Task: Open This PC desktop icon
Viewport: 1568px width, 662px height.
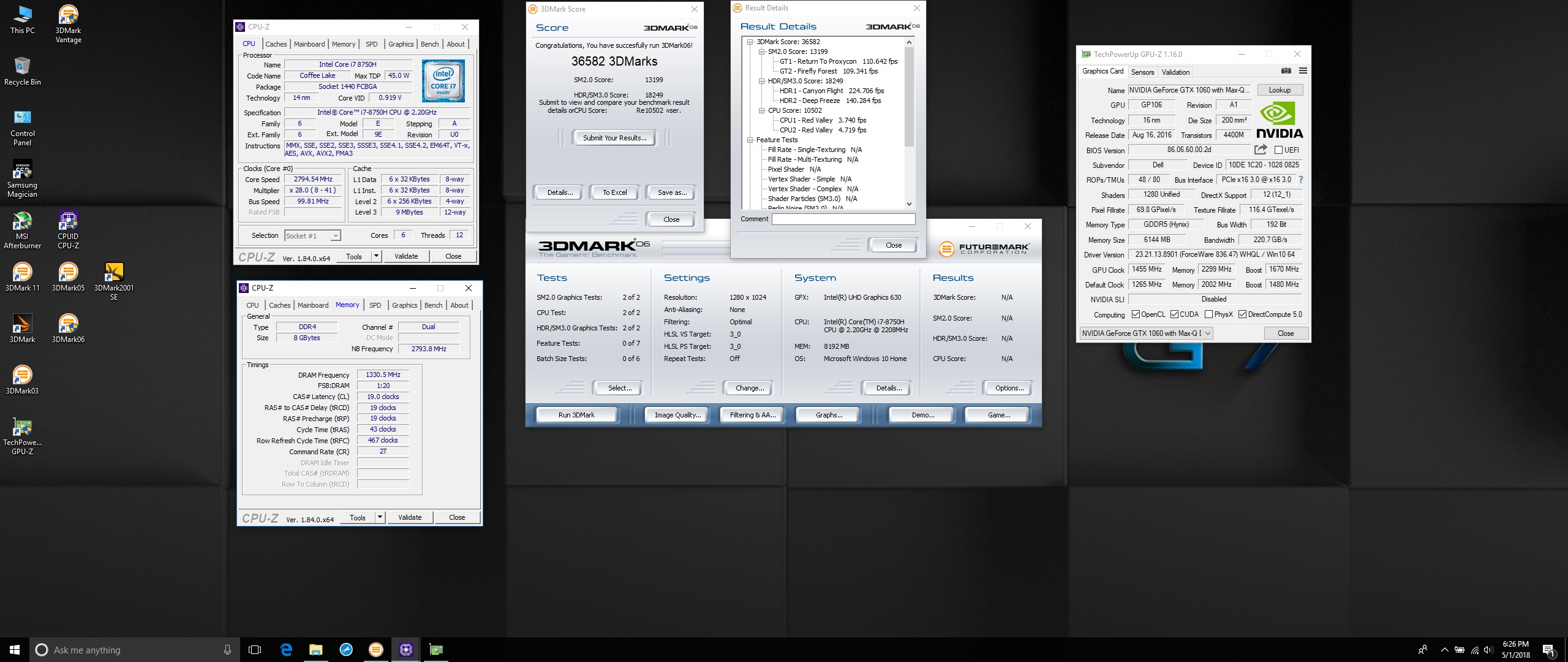Action: (22, 20)
